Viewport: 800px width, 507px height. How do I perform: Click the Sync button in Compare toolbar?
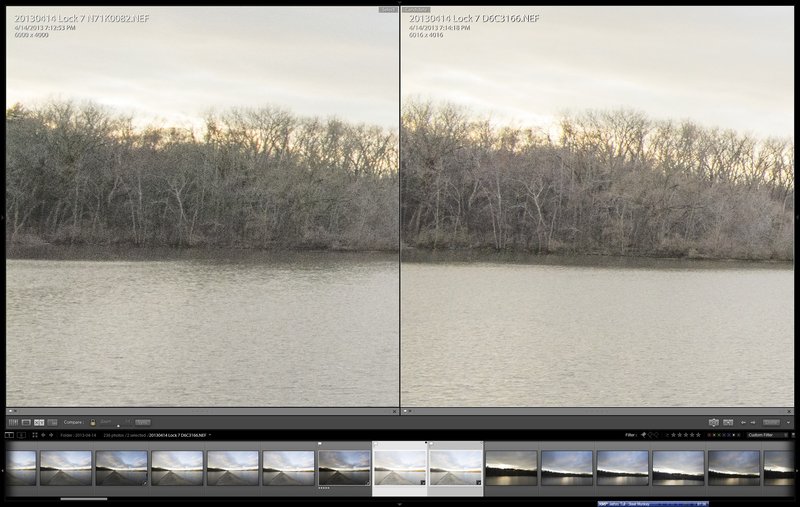(x=143, y=422)
